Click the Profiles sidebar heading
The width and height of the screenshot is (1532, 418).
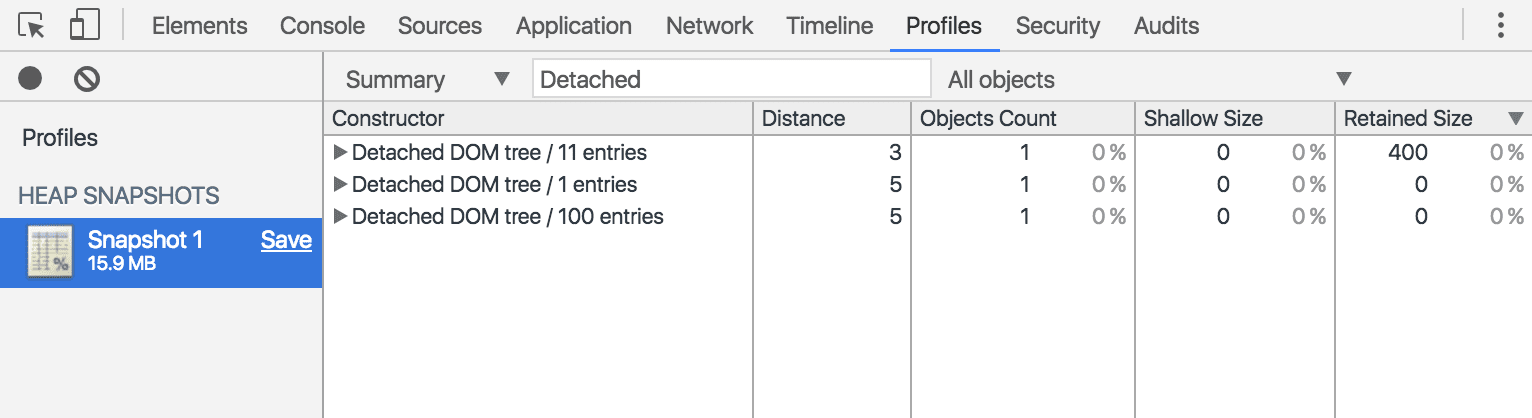[x=60, y=138]
